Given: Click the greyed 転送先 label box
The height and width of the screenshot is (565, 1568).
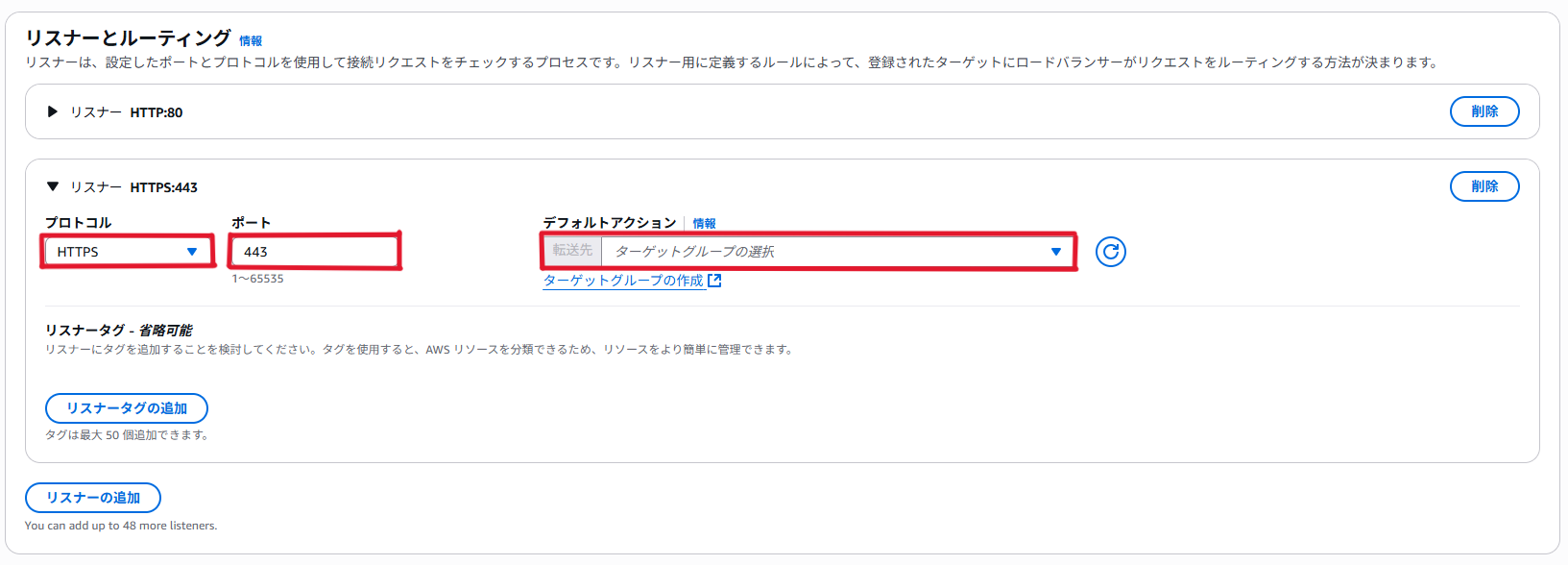Looking at the screenshot, I should click(572, 251).
